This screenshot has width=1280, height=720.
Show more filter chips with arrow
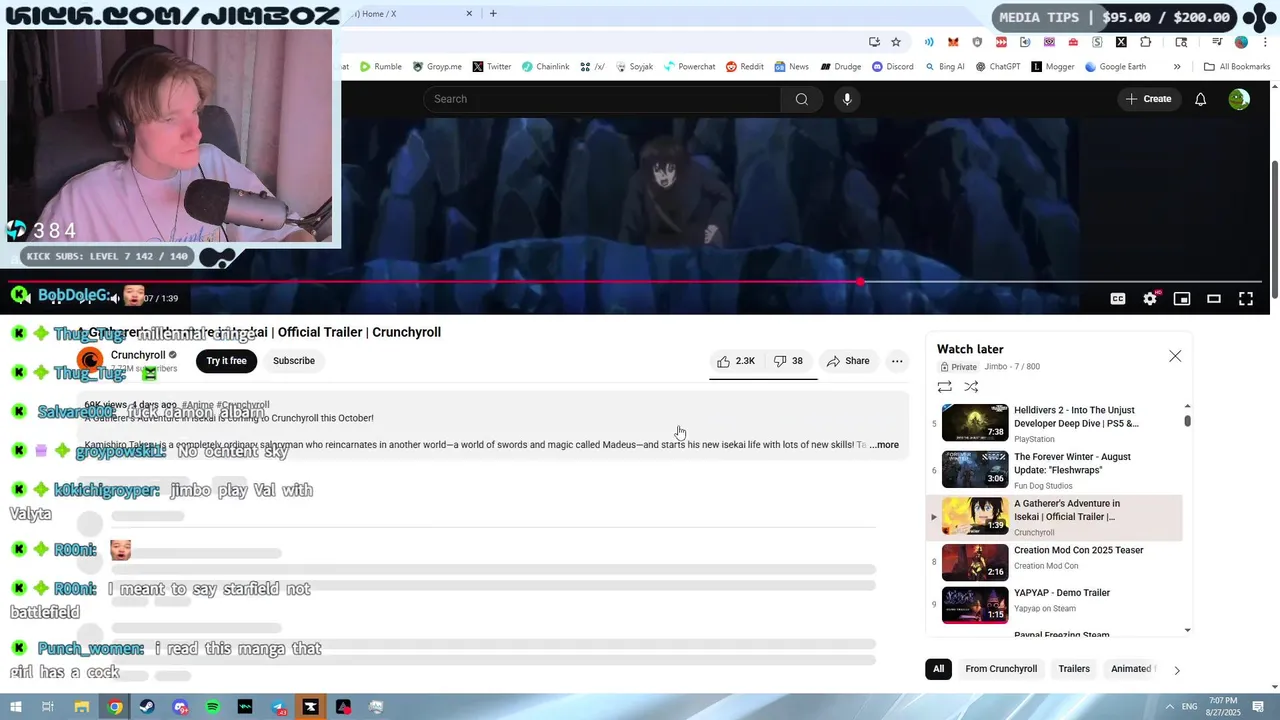pos(1176,670)
